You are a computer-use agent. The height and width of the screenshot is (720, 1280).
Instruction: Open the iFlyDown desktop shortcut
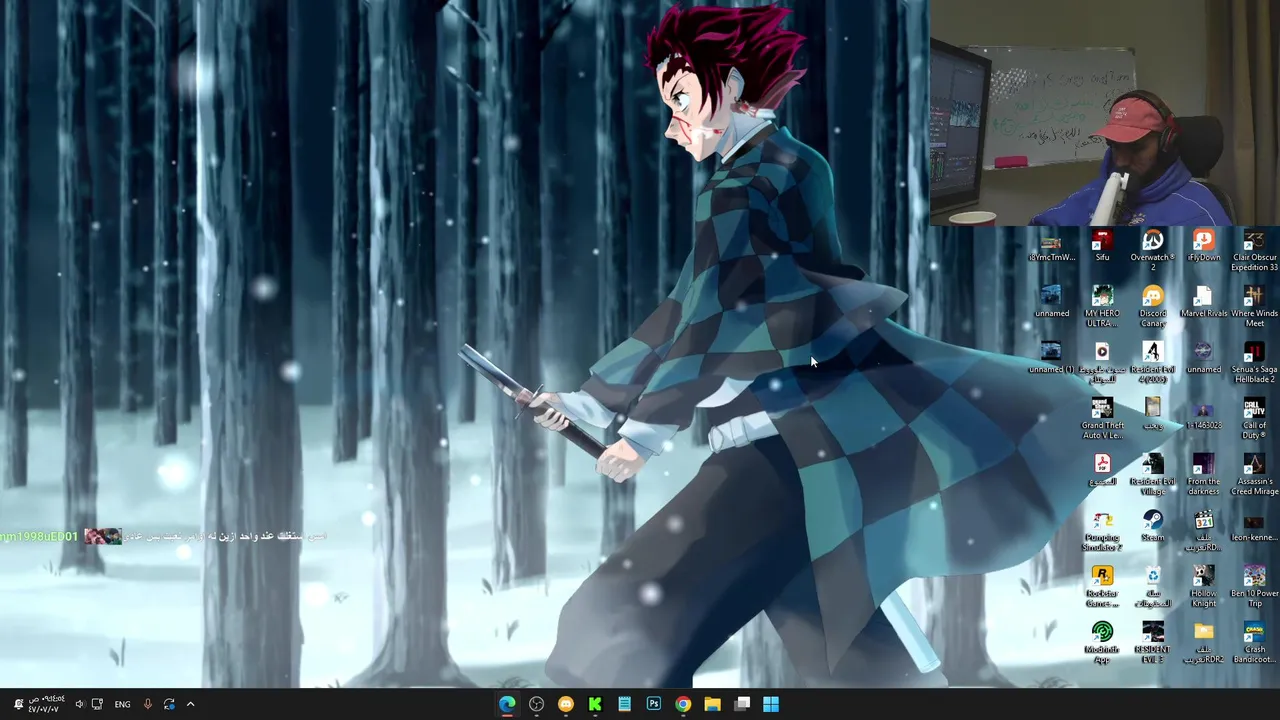pos(1203,247)
